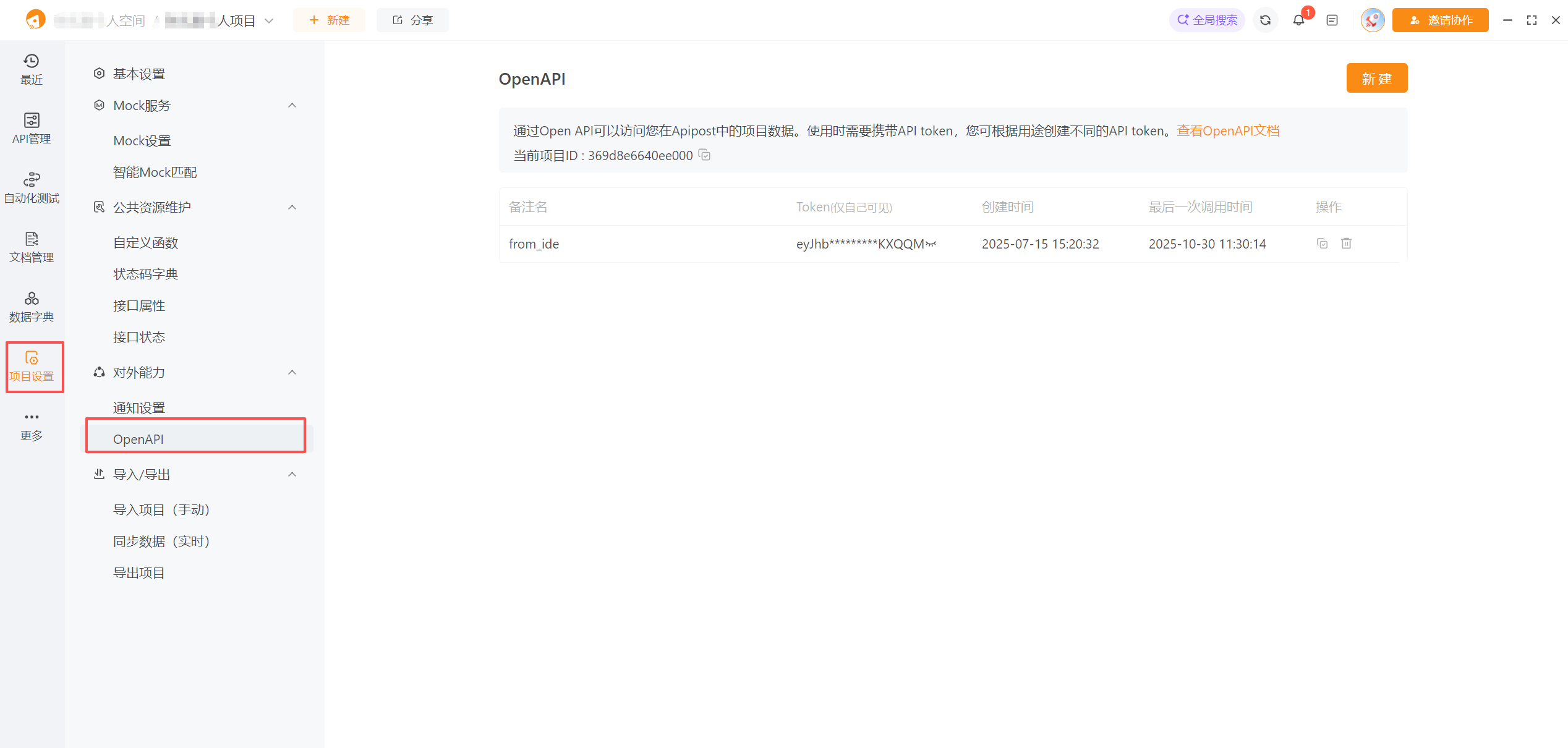Open 全局搜索 global search

pyautogui.click(x=1207, y=20)
